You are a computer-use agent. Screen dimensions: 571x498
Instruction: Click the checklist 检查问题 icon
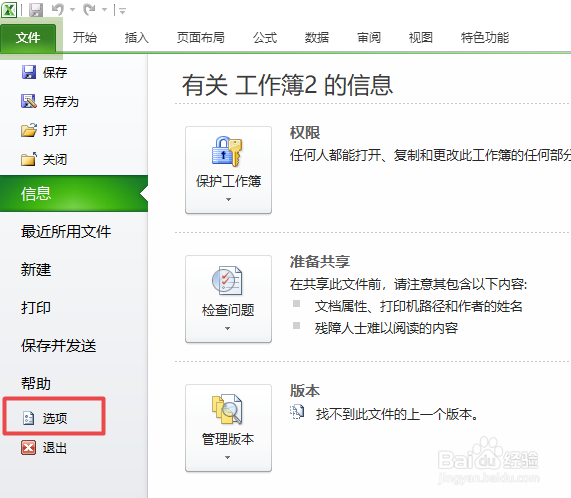tap(227, 281)
